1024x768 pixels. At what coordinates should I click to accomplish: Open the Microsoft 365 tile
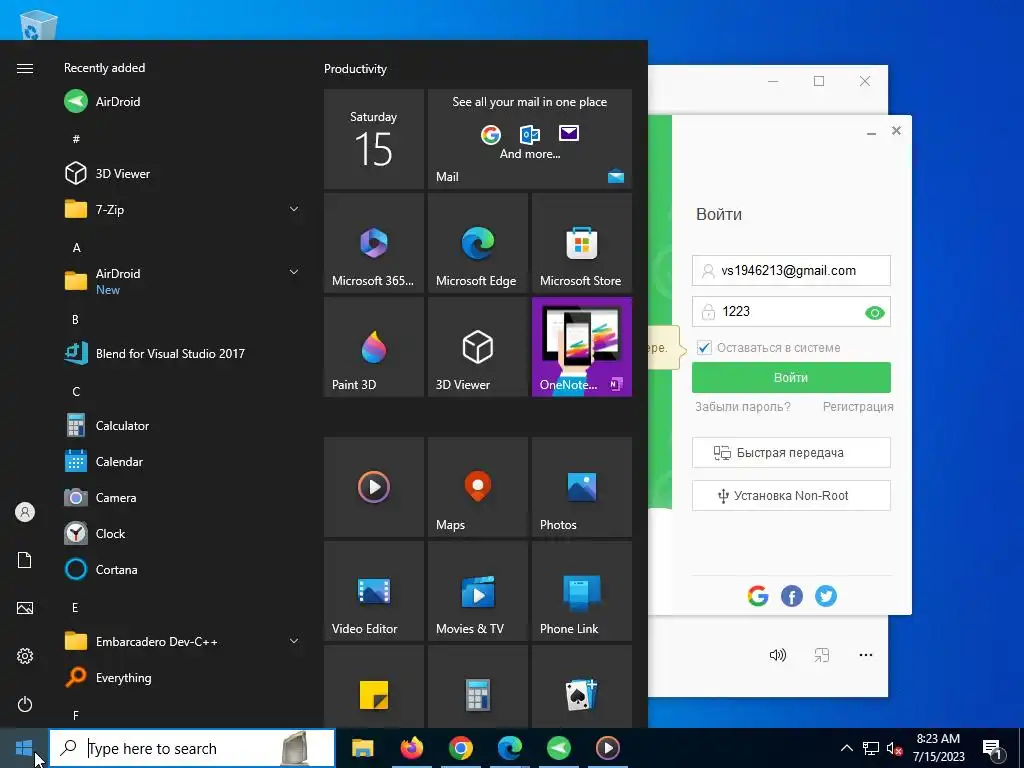(374, 243)
